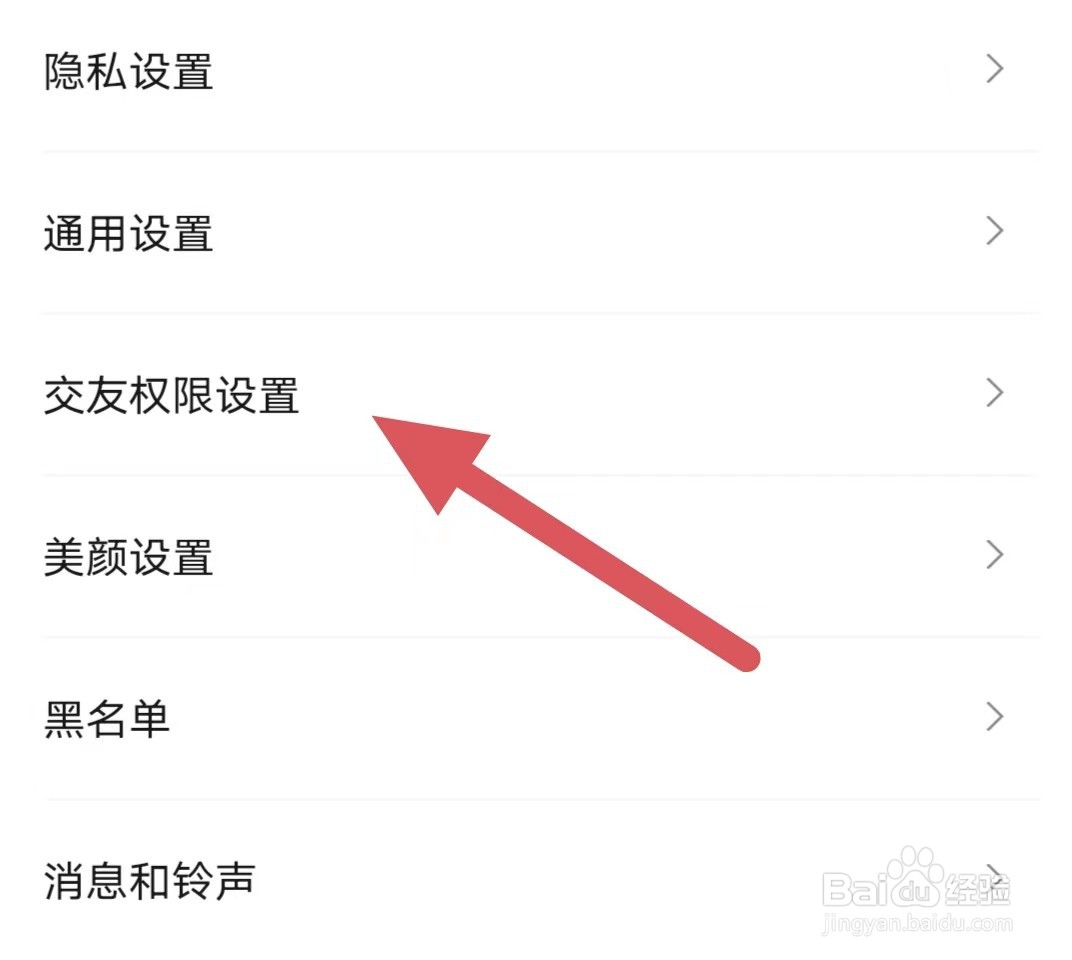Tap the arrow icon next to 通用设置

point(995,231)
